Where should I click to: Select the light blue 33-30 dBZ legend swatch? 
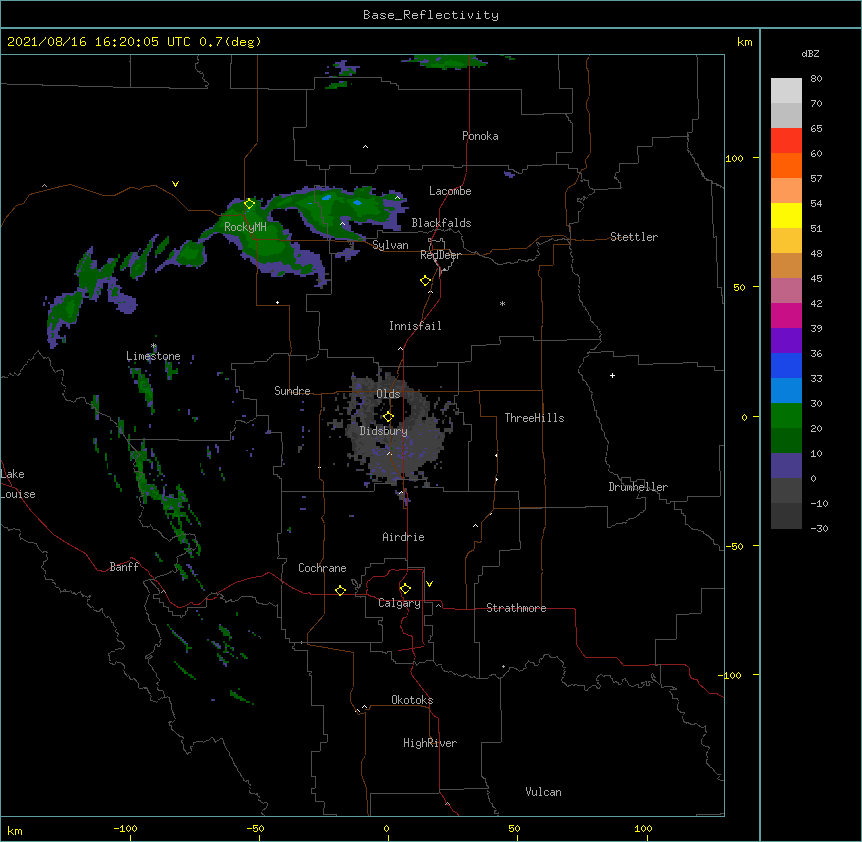(x=786, y=390)
